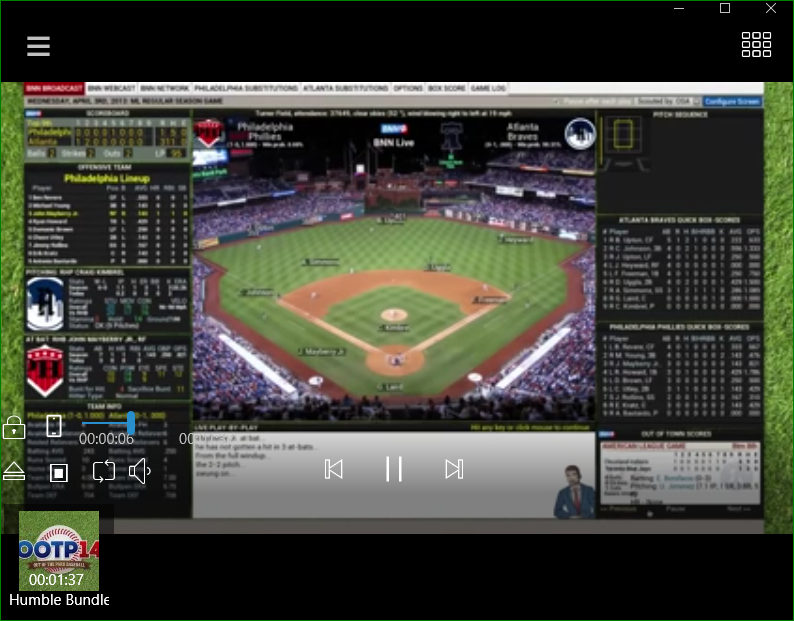Skip to the next track

(x=454, y=469)
